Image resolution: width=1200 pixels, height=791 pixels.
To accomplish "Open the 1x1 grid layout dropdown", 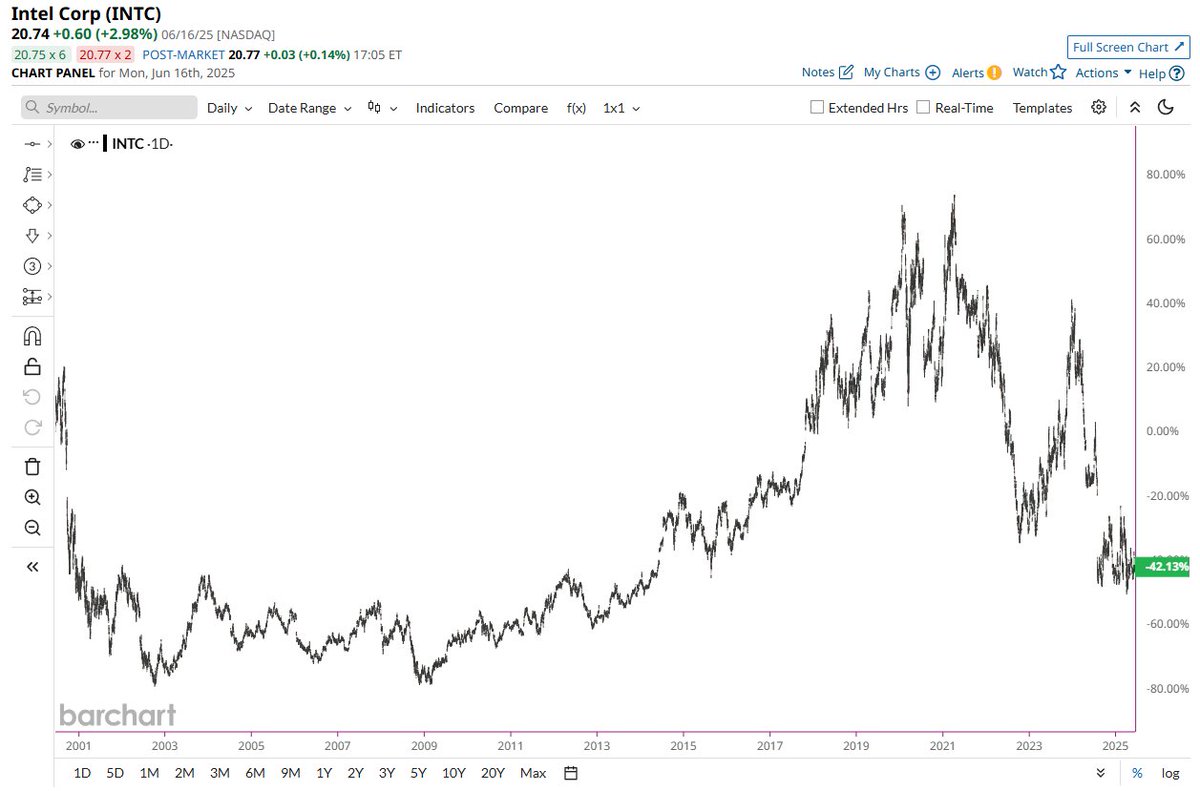I will tap(622, 108).
